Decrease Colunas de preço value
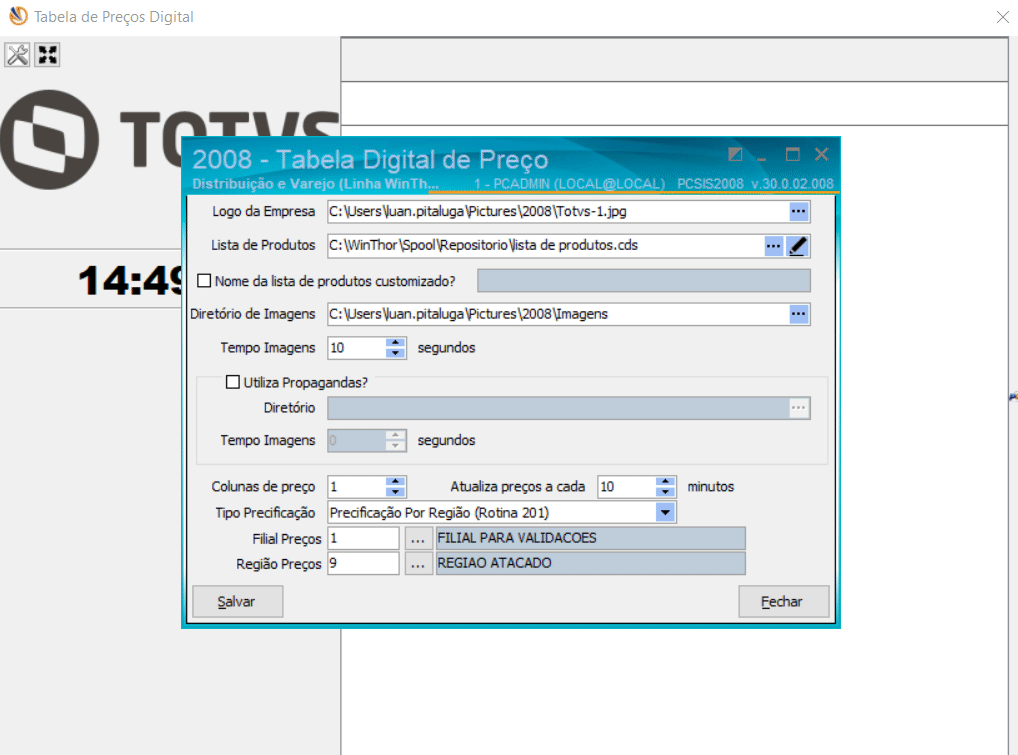 tap(395, 492)
